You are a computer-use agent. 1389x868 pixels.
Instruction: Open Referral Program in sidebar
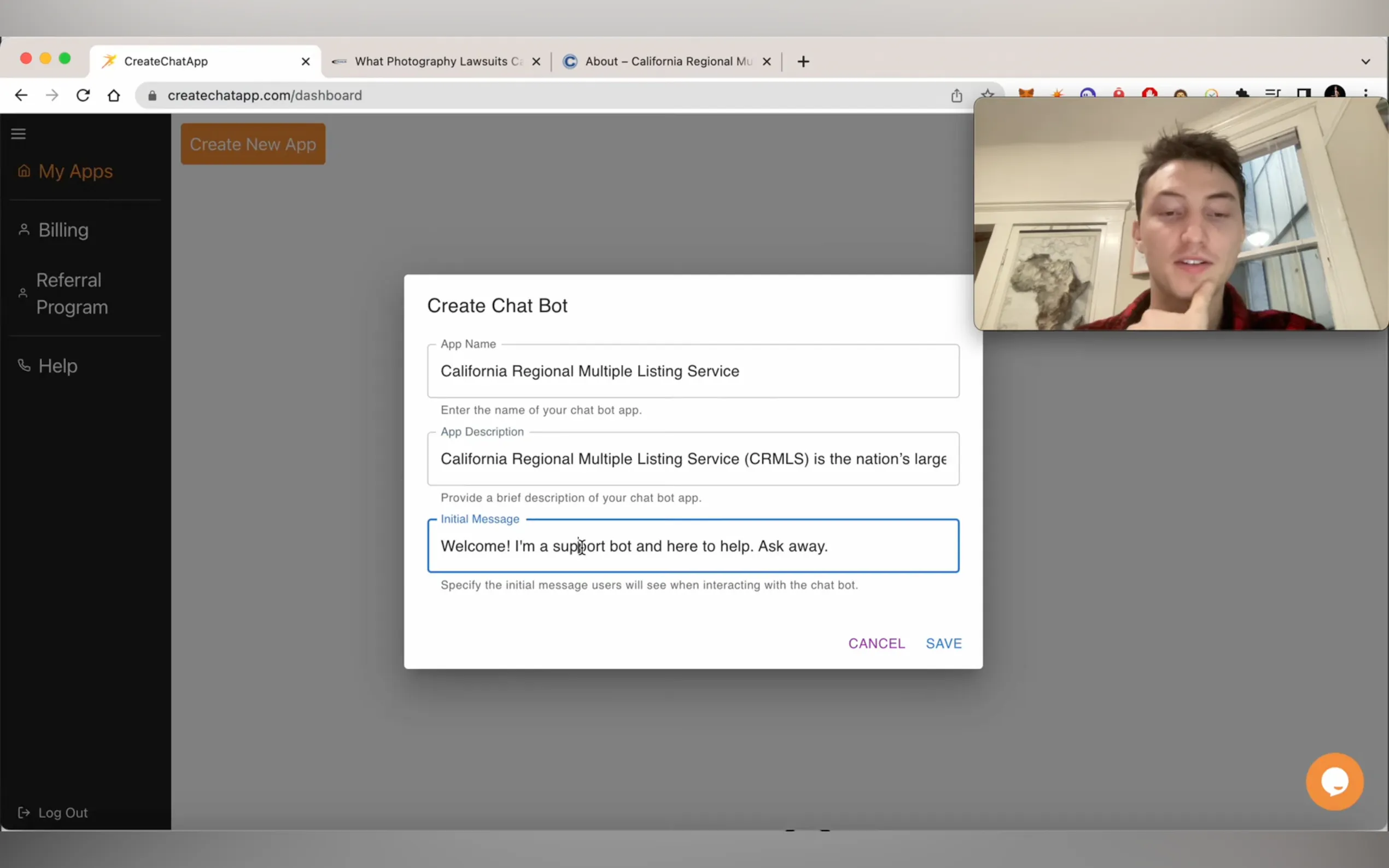(x=72, y=294)
